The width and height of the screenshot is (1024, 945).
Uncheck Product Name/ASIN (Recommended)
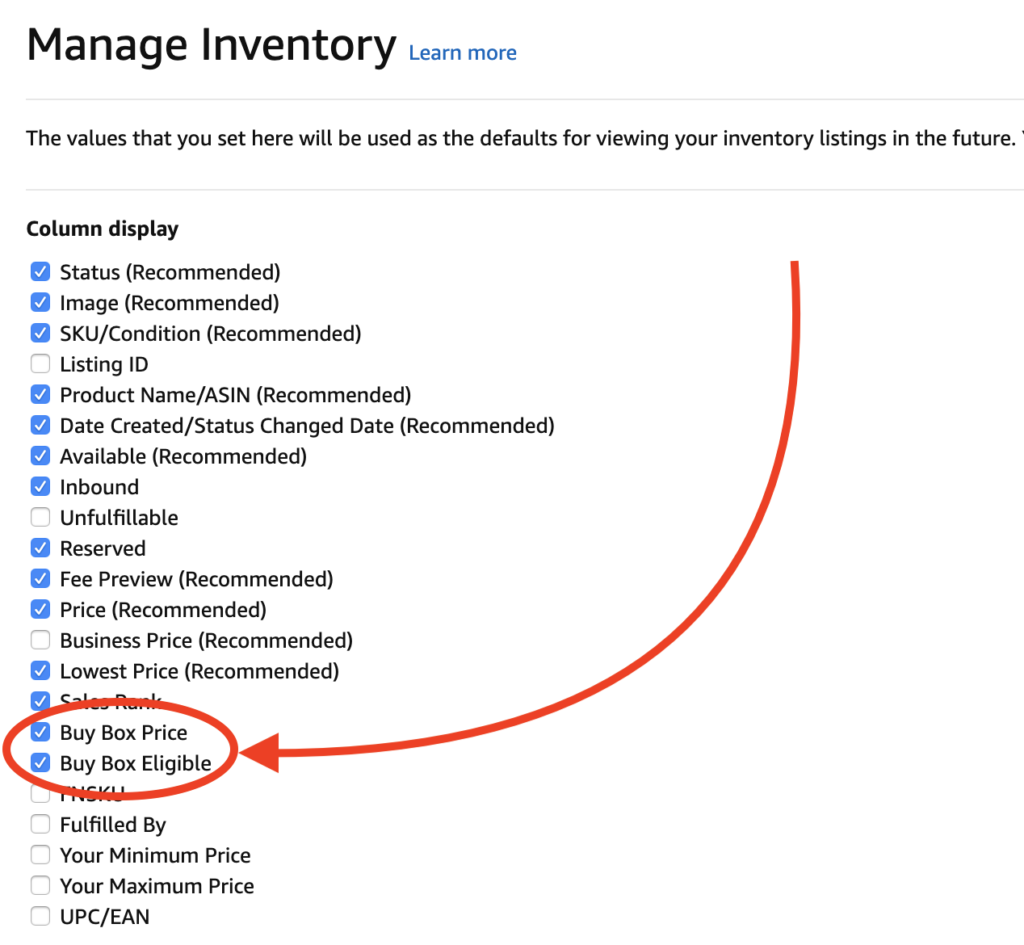[40, 394]
